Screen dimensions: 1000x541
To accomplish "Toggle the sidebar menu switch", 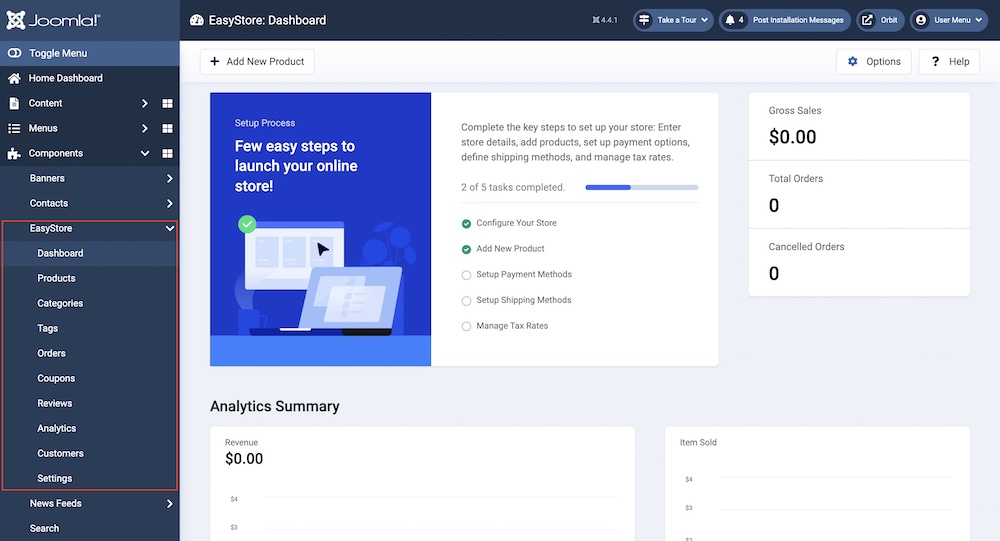I will (x=14, y=53).
